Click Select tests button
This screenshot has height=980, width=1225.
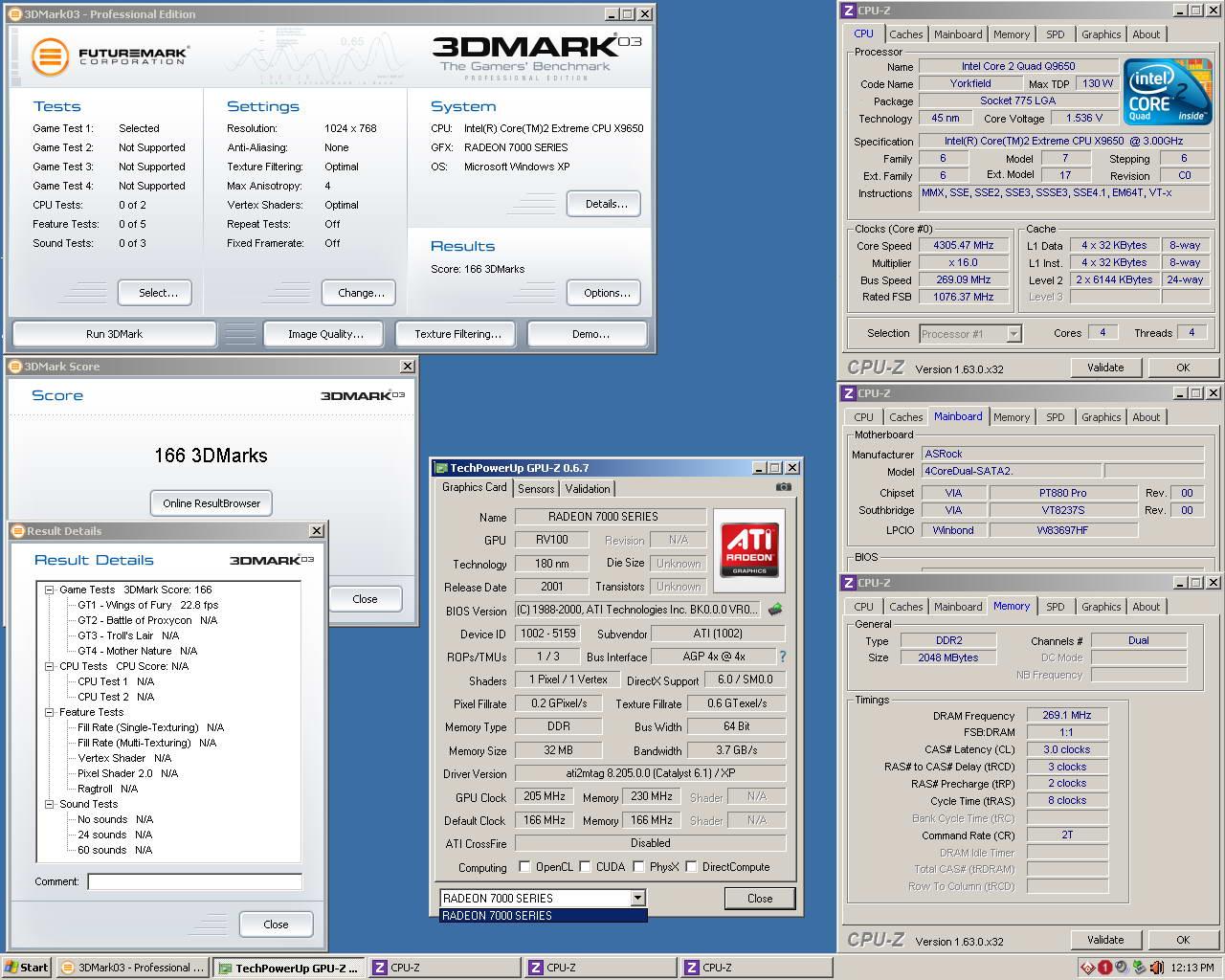point(157,293)
